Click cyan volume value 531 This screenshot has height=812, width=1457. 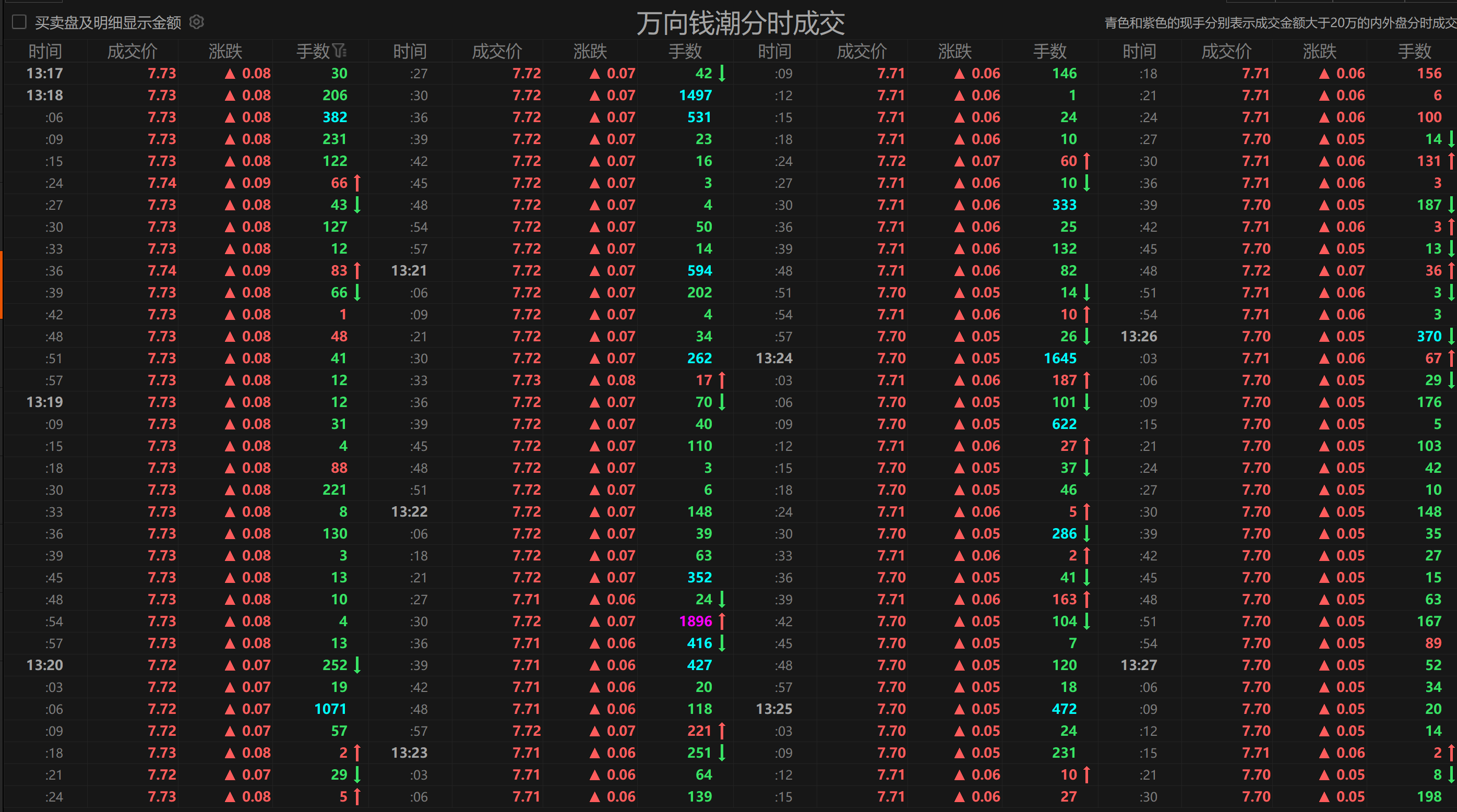(x=700, y=117)
